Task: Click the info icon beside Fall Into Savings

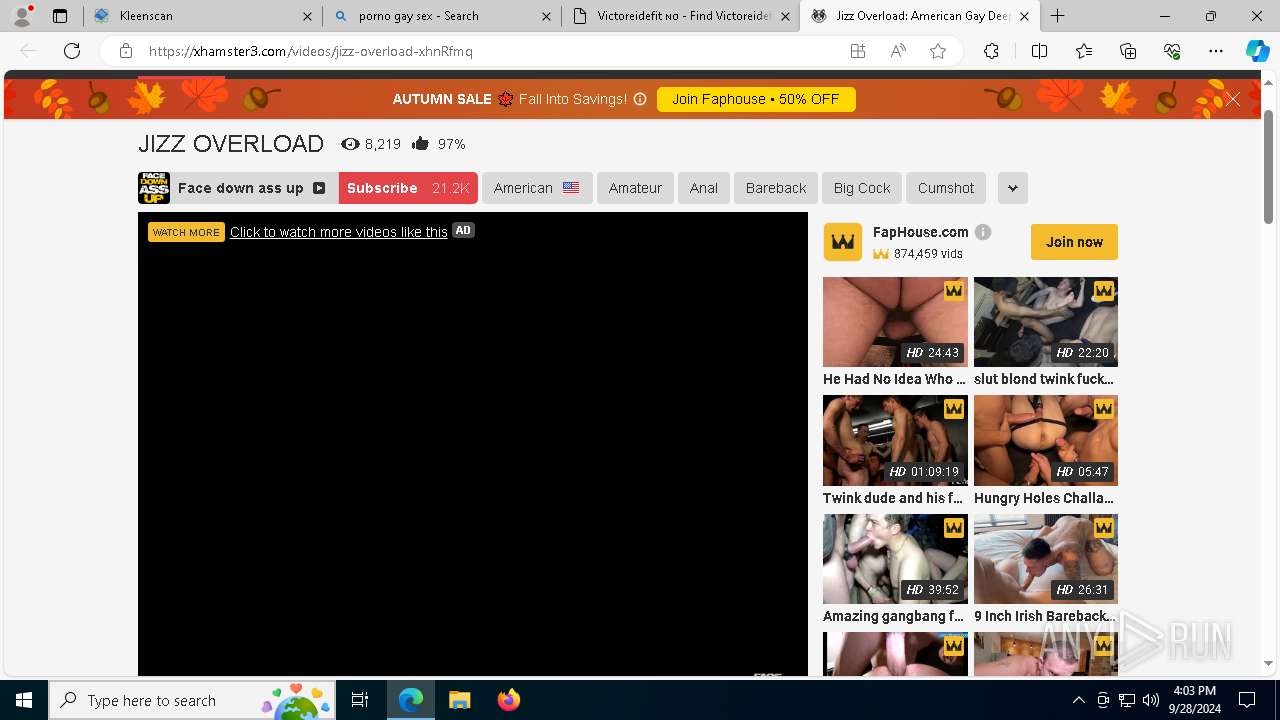Action: pos(640,99)
